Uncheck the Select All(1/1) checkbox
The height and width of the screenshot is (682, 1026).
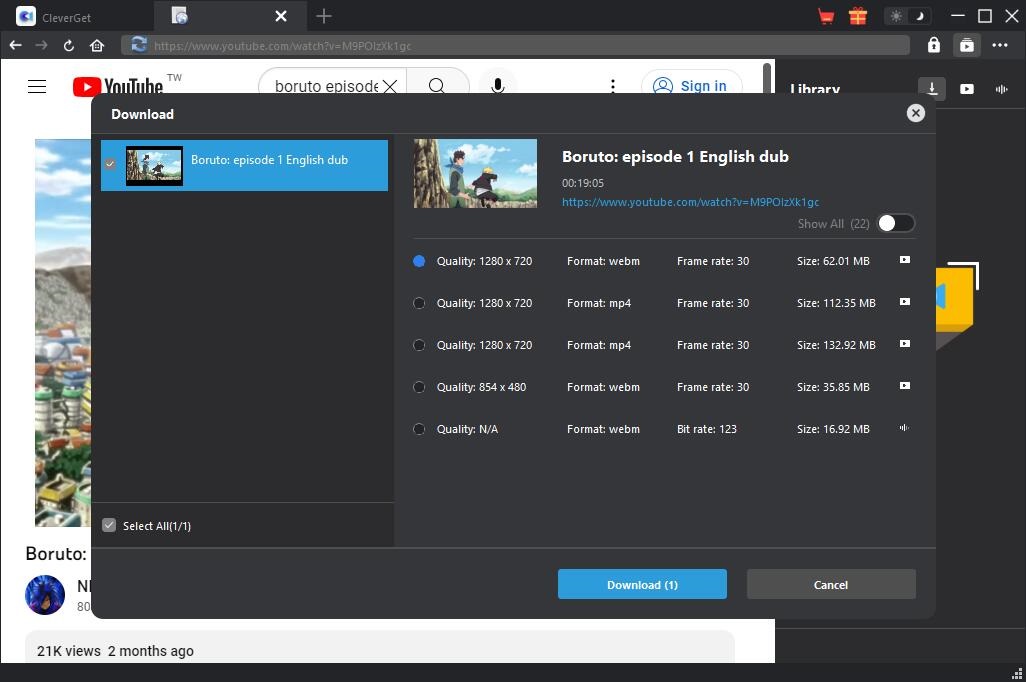tap(109, 525)
